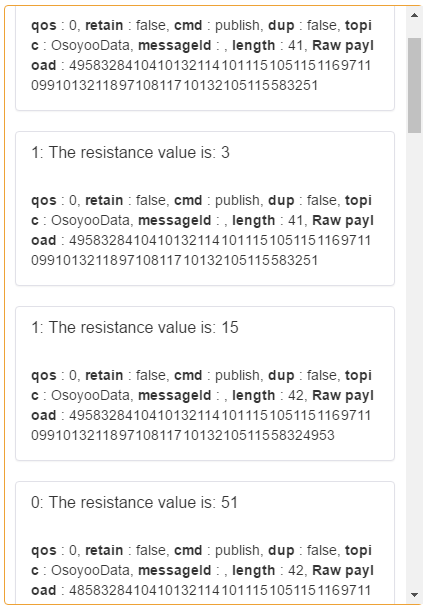Screen dimensions: 429x609
Task: Click "length : 42" in the value 15 card
Action: pos(268,395)
